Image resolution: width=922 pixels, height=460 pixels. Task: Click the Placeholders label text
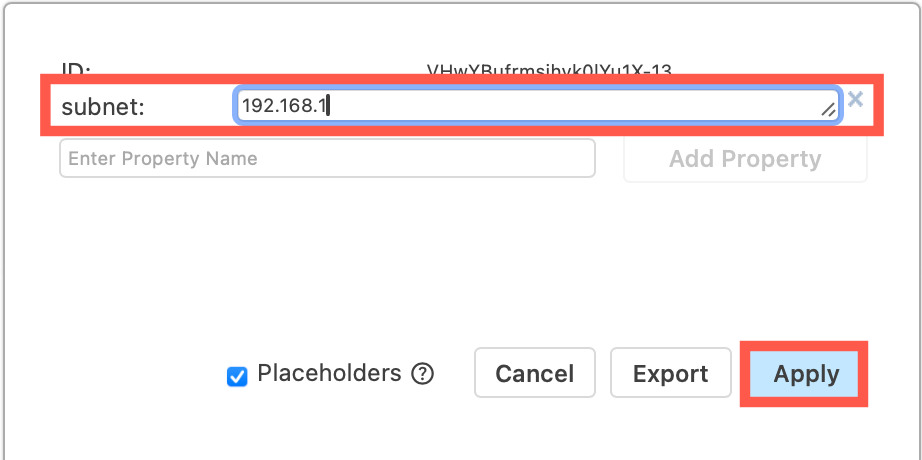(x=329, y=374)
